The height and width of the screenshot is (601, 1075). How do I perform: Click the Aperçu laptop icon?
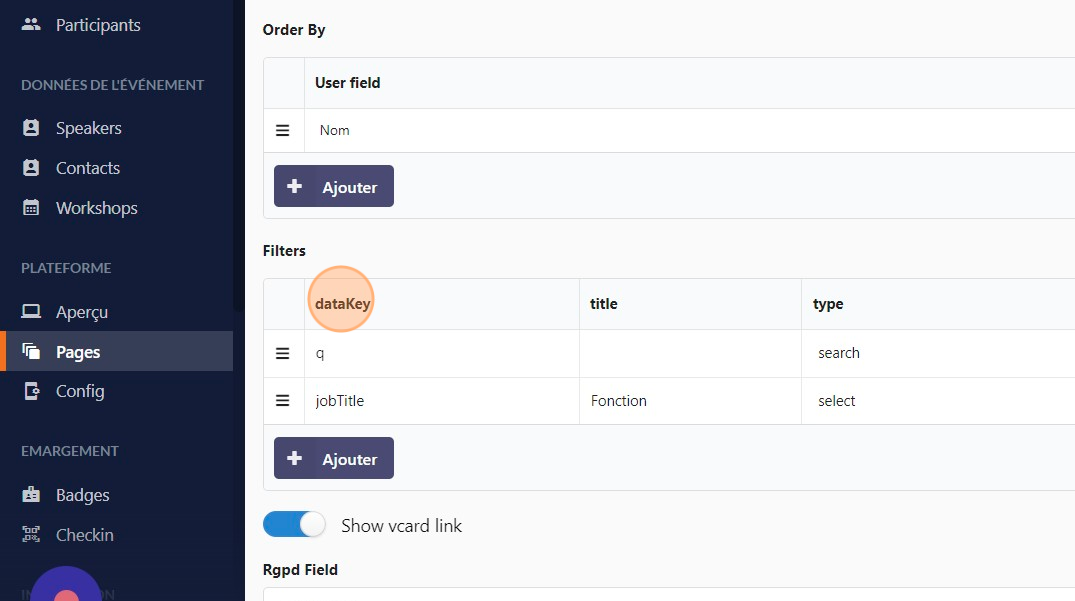point(31,312)
